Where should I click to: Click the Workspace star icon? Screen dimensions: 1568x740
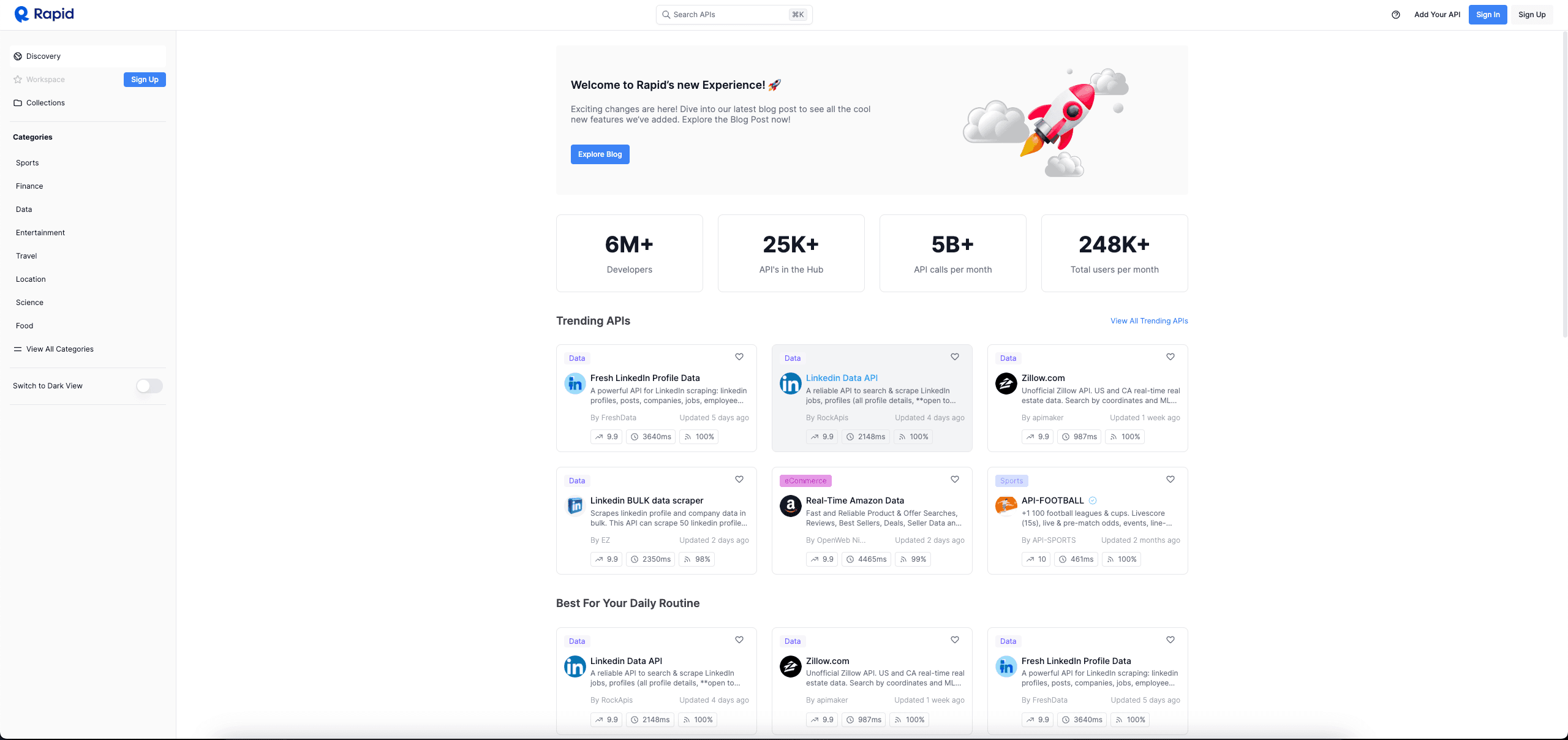[18, 80]
